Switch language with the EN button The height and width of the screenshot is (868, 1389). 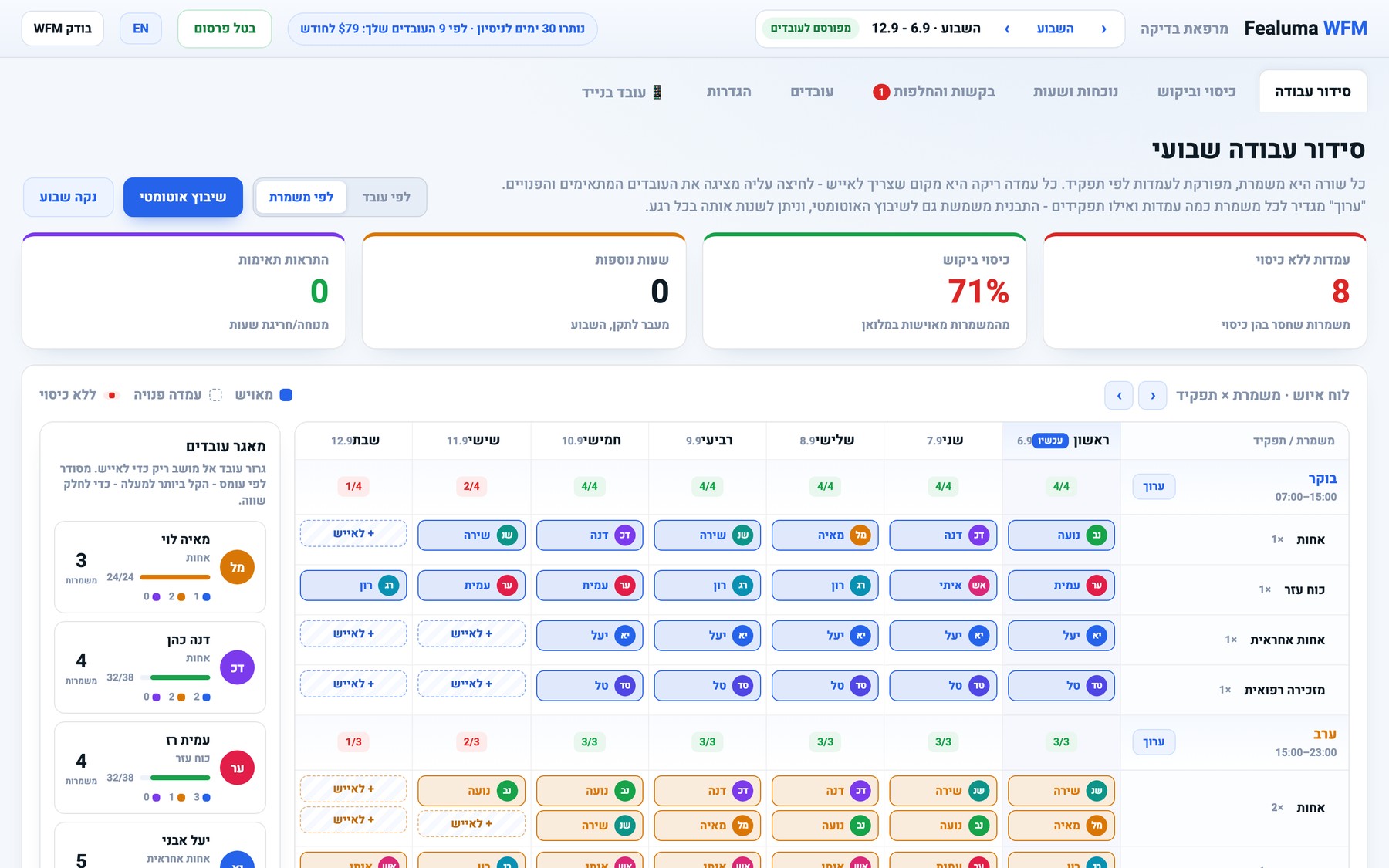[140, 29]
